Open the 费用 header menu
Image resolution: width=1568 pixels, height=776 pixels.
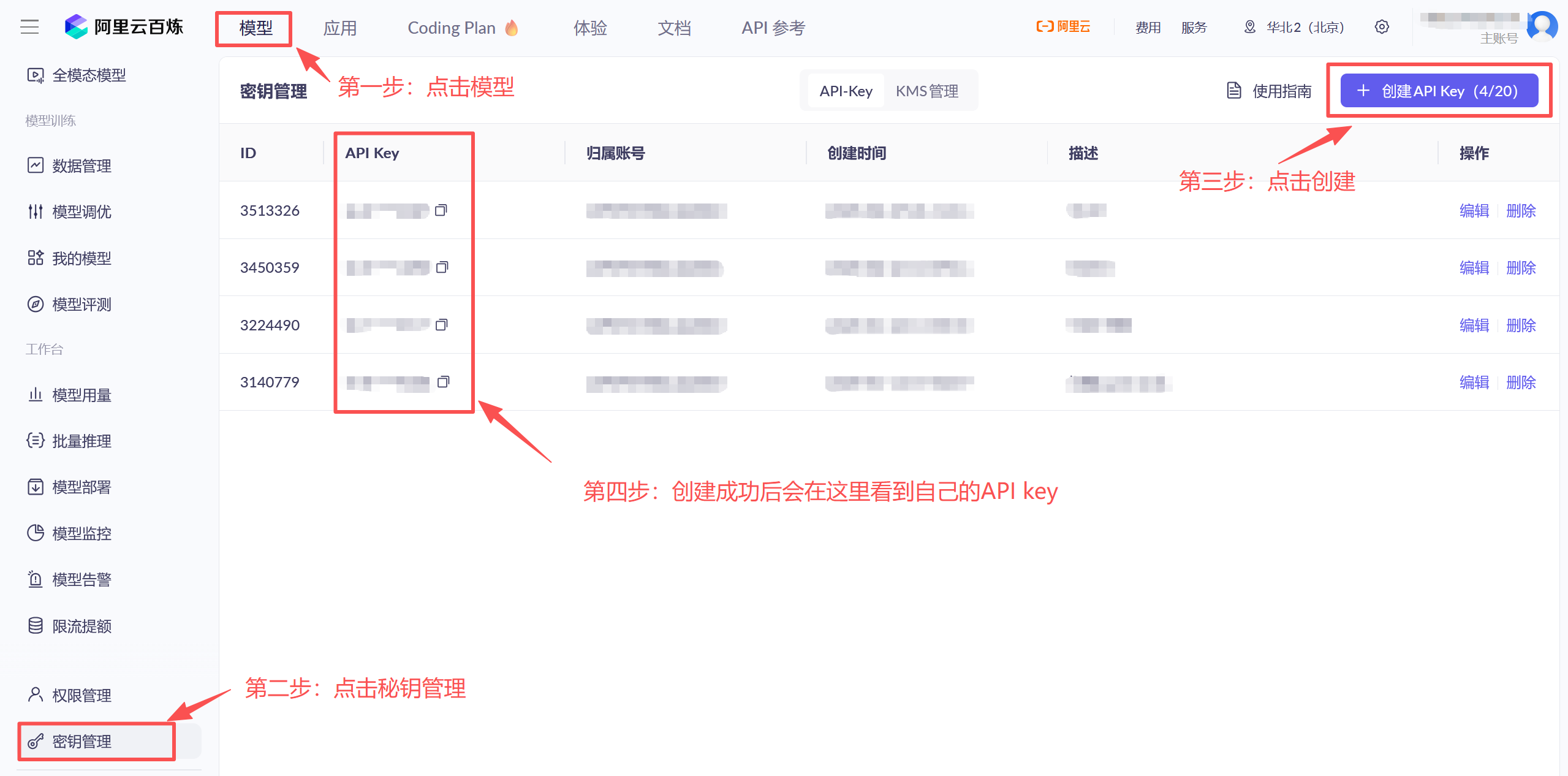tap(1148, 27)
